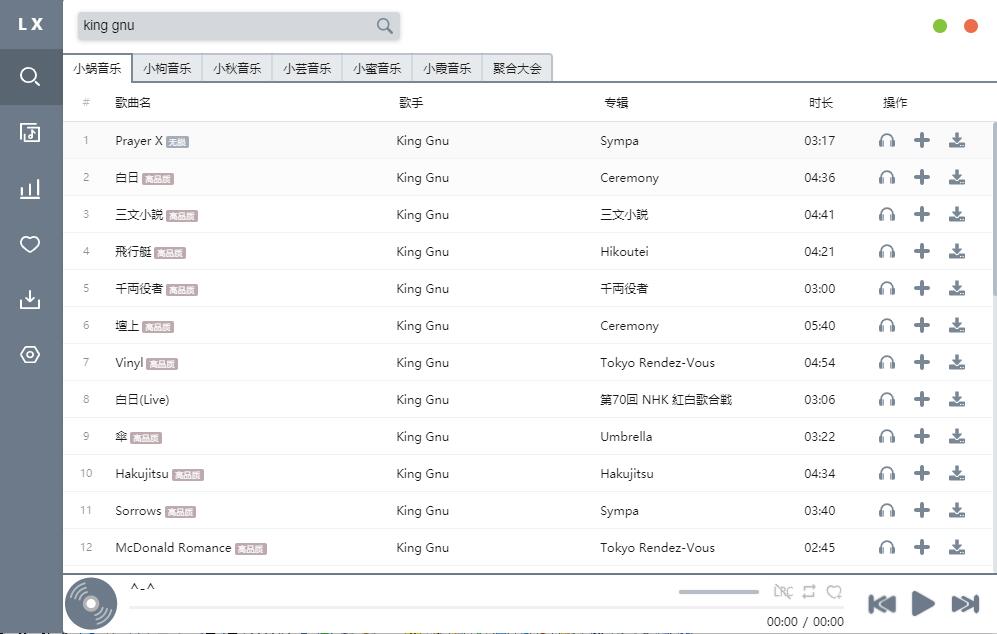Screen dimensions: 997x634
Task: Switch to the 小枸音乐 source tab
Action: tap(167, 69)
